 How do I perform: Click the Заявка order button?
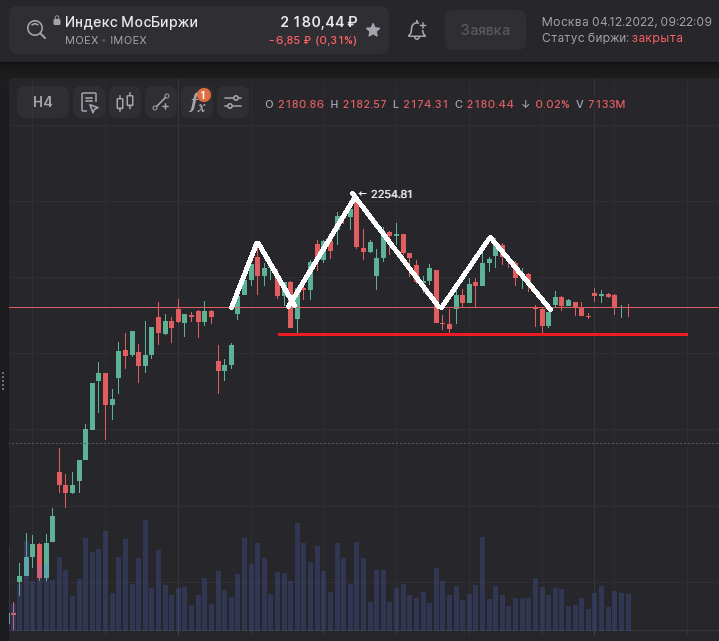[x=485, y=30]
